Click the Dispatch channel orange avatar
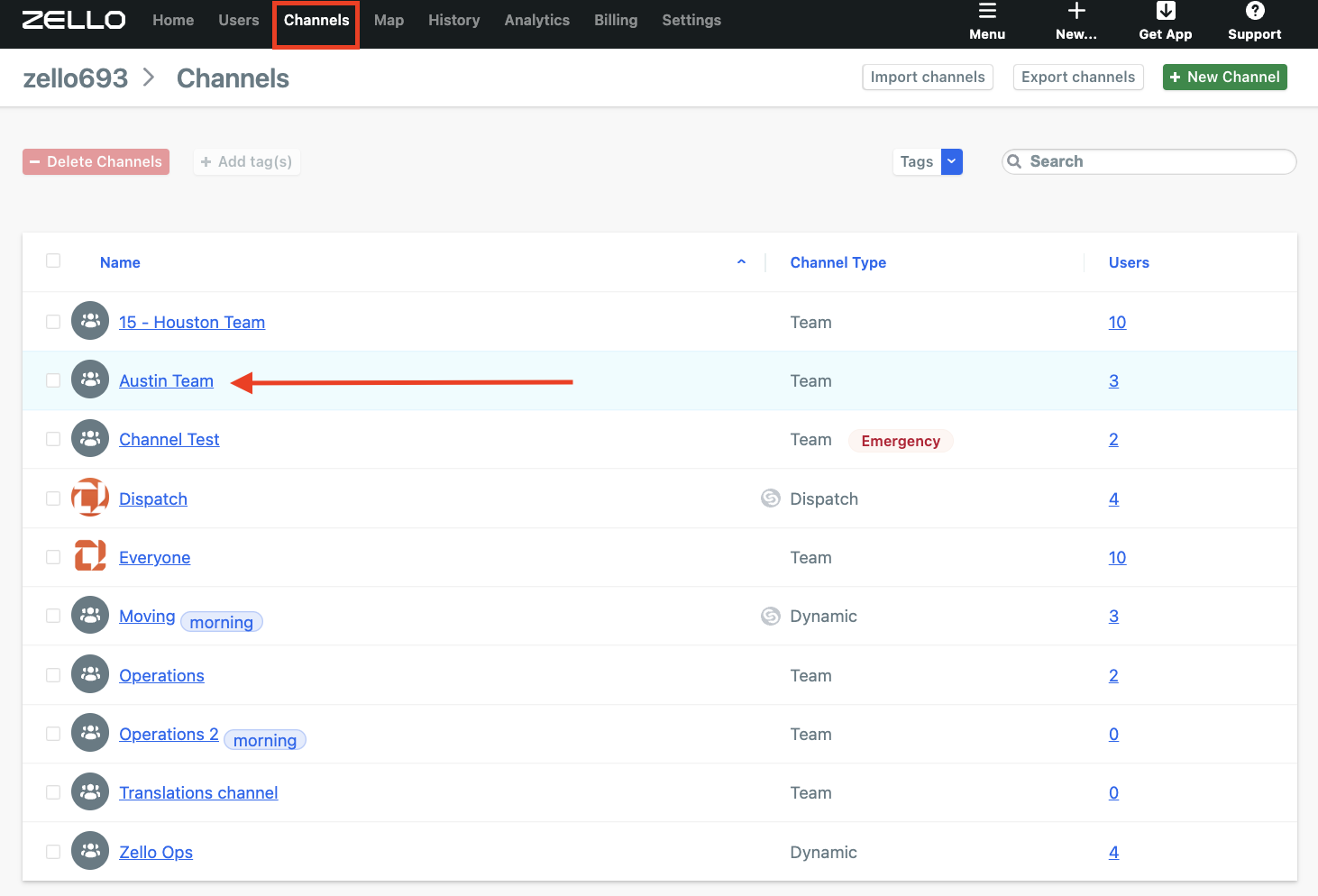 (90, 498)
